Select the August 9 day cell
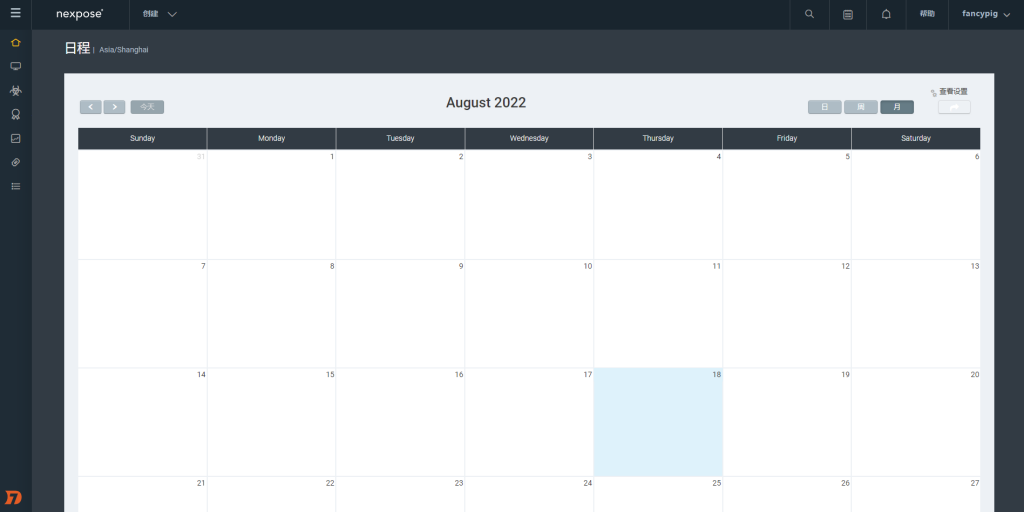 [x=400, y=313]
